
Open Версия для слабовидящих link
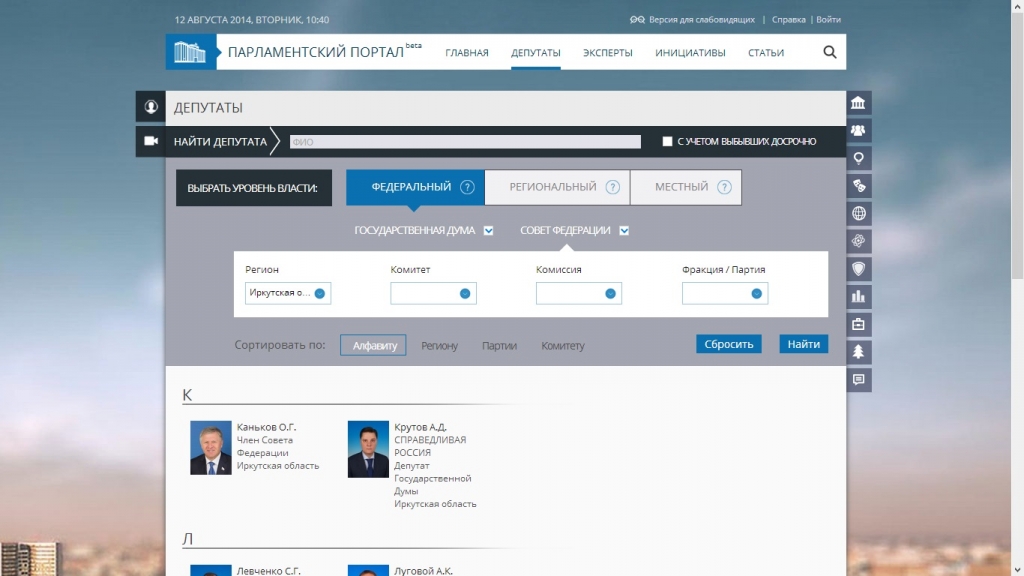[702, 20]
